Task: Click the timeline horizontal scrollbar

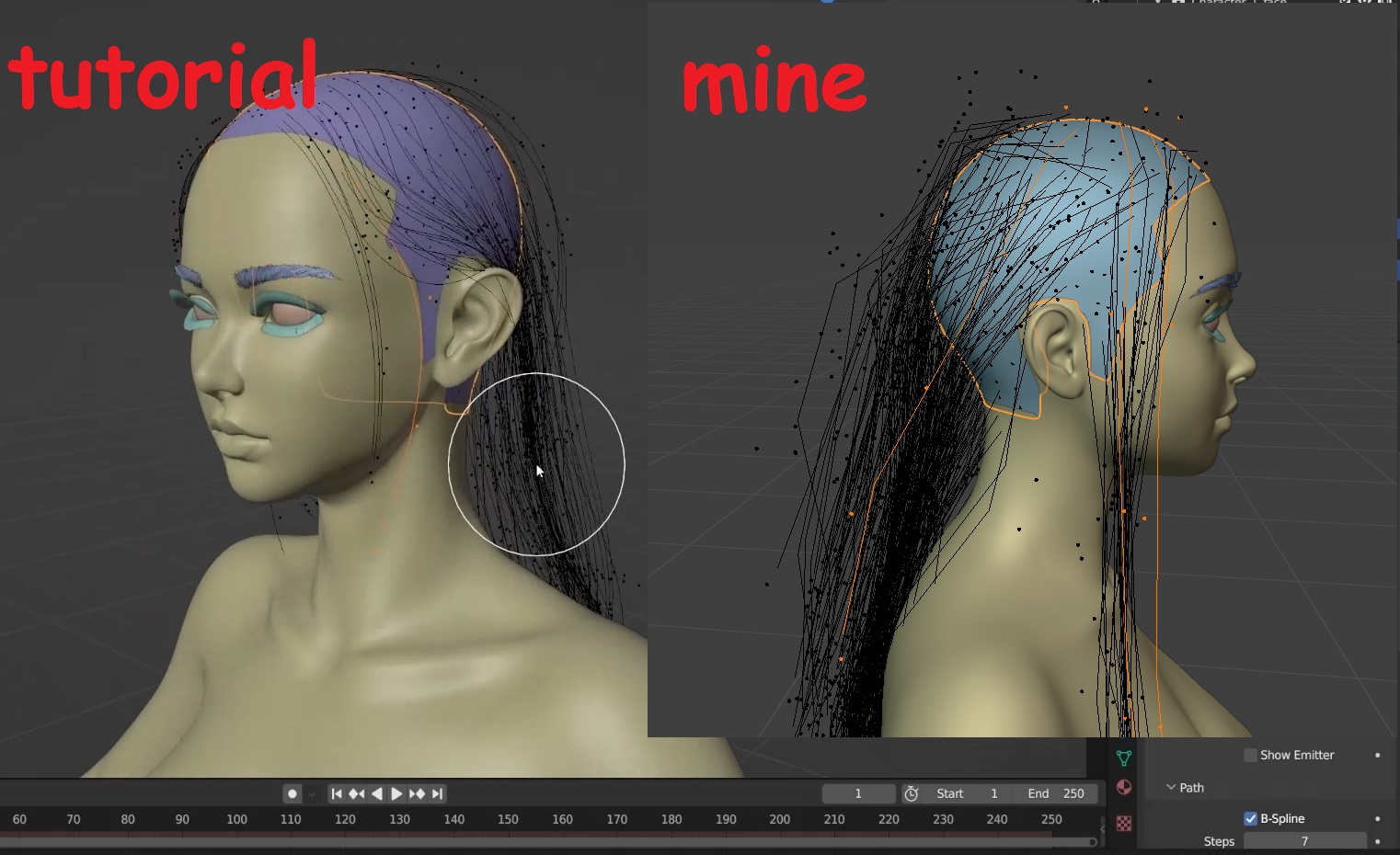Action: click(x=547, y=841)
